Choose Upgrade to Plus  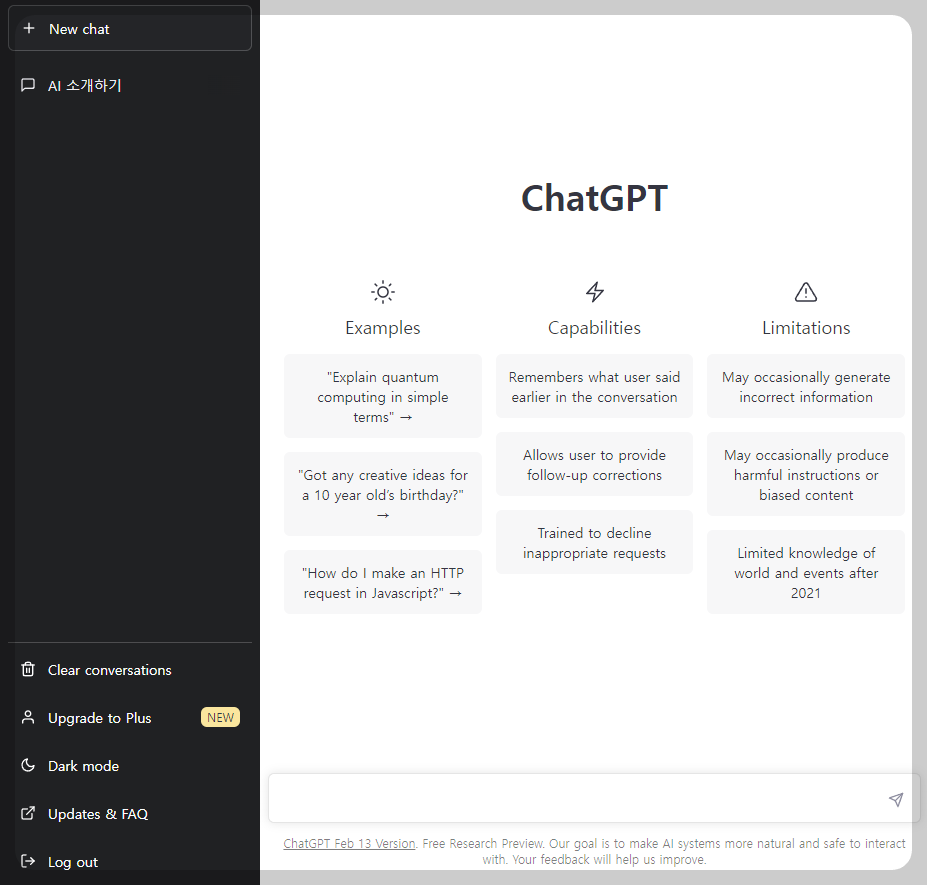tap(130, 718)
